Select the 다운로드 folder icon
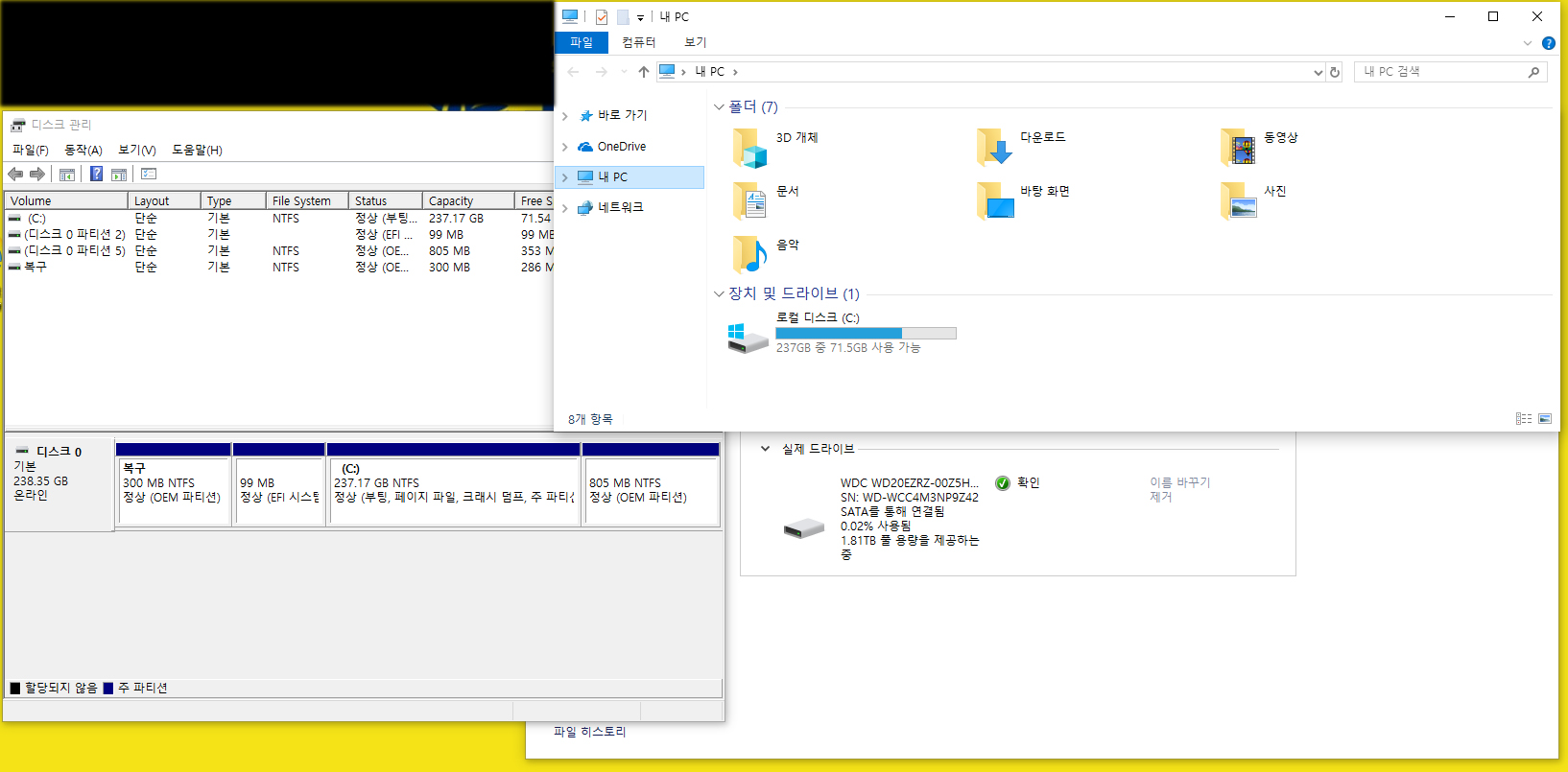This screenshot has width=1568, height=772. click(994, 148)
